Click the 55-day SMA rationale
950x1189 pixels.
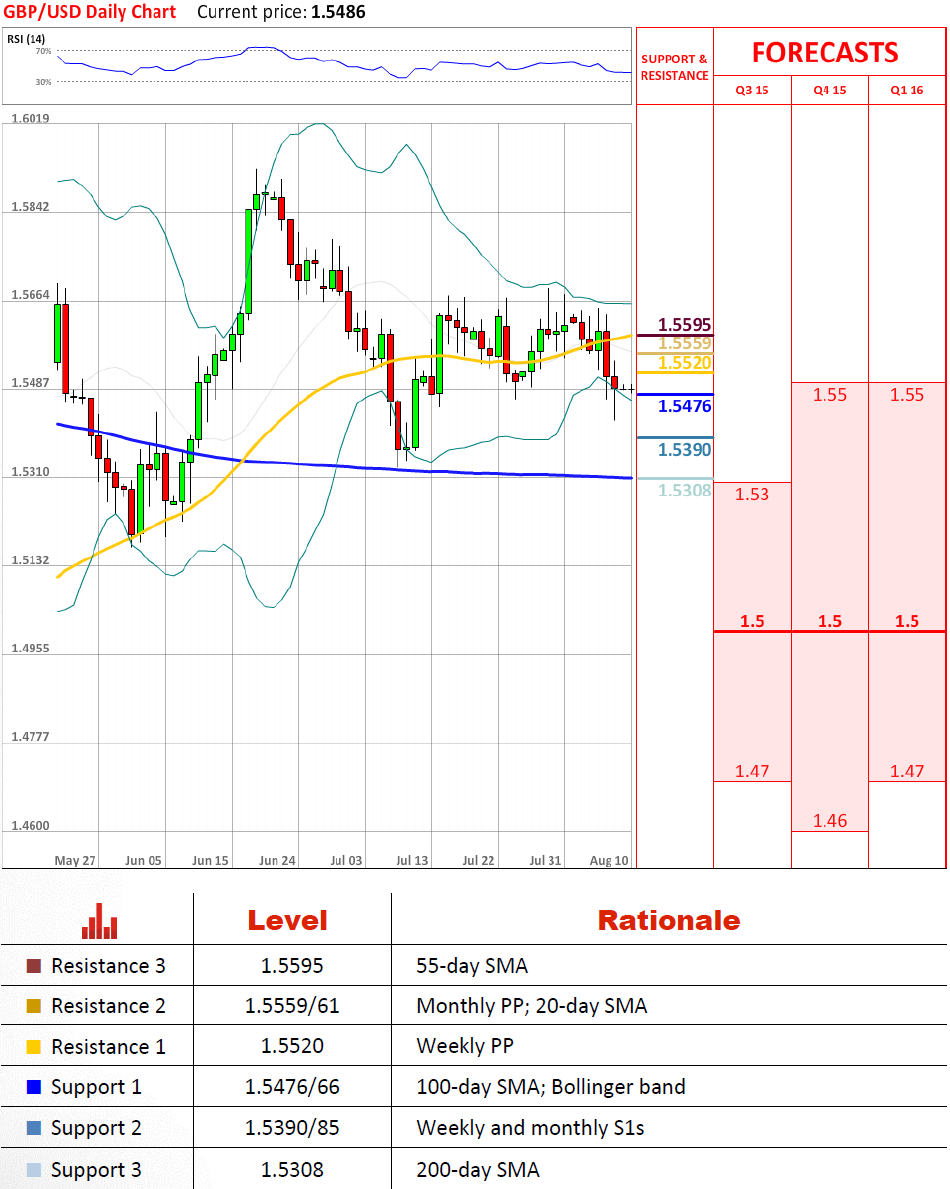(472, 966)
